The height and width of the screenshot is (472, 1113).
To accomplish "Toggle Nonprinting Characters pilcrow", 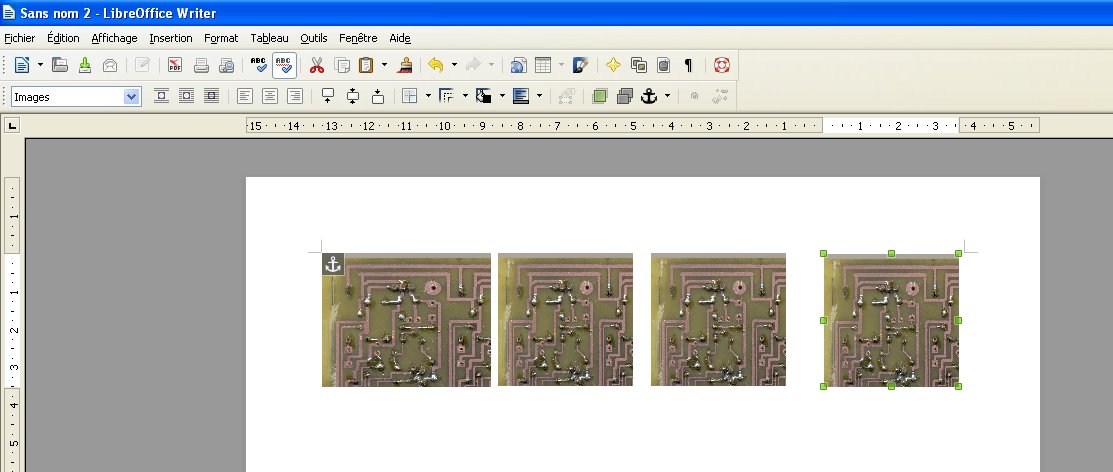I will (x=688, y=65).
